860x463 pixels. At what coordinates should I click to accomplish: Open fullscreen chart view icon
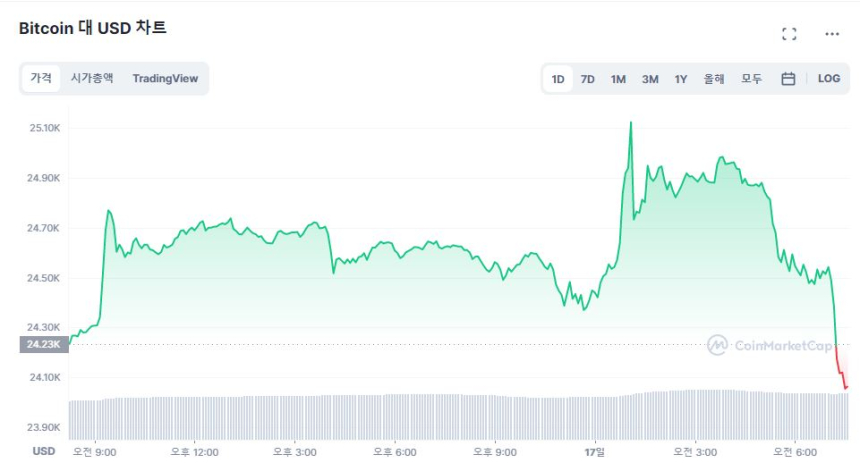(789, 34)
